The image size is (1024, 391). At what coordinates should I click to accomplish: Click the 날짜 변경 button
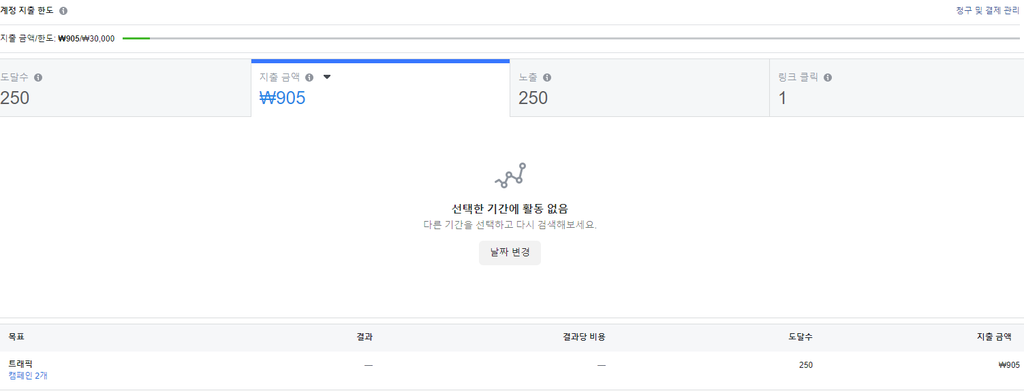click(510, 253)
